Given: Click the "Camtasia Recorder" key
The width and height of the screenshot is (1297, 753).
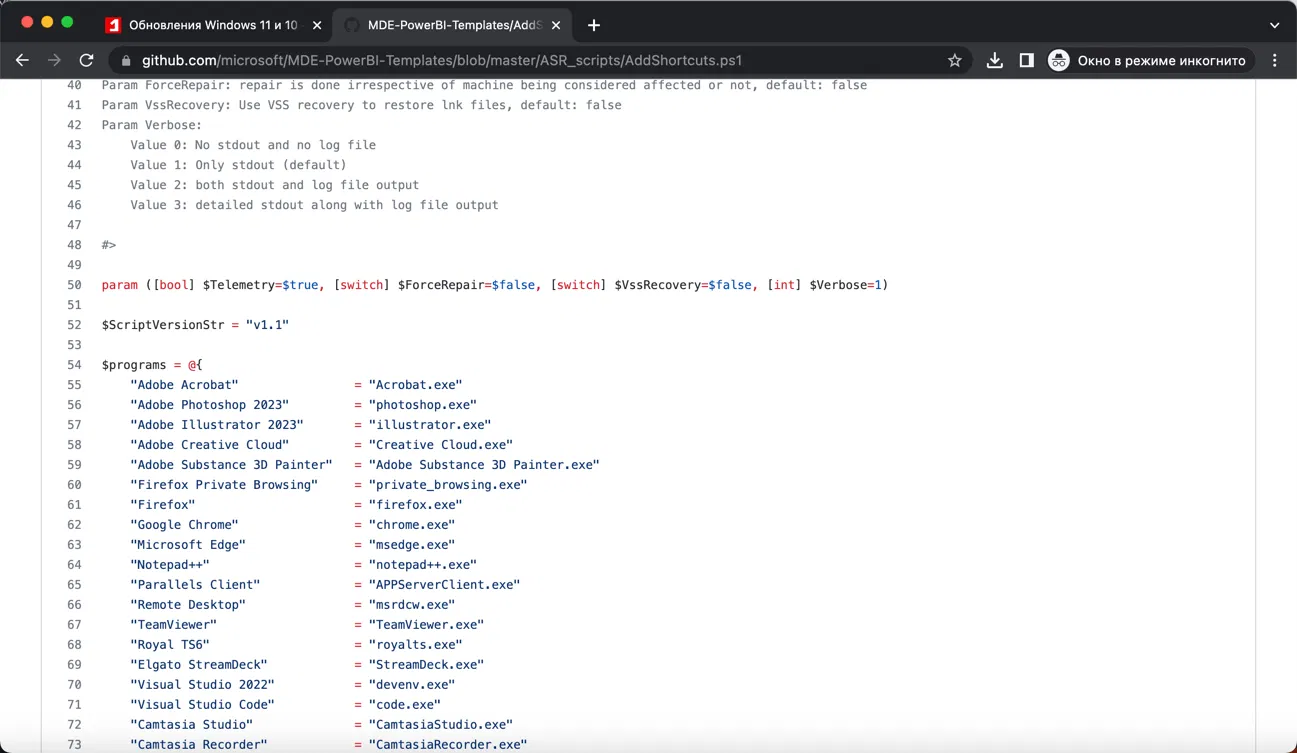Looking at the screenshot, I should pyautogui.click(x=199, y=745).
